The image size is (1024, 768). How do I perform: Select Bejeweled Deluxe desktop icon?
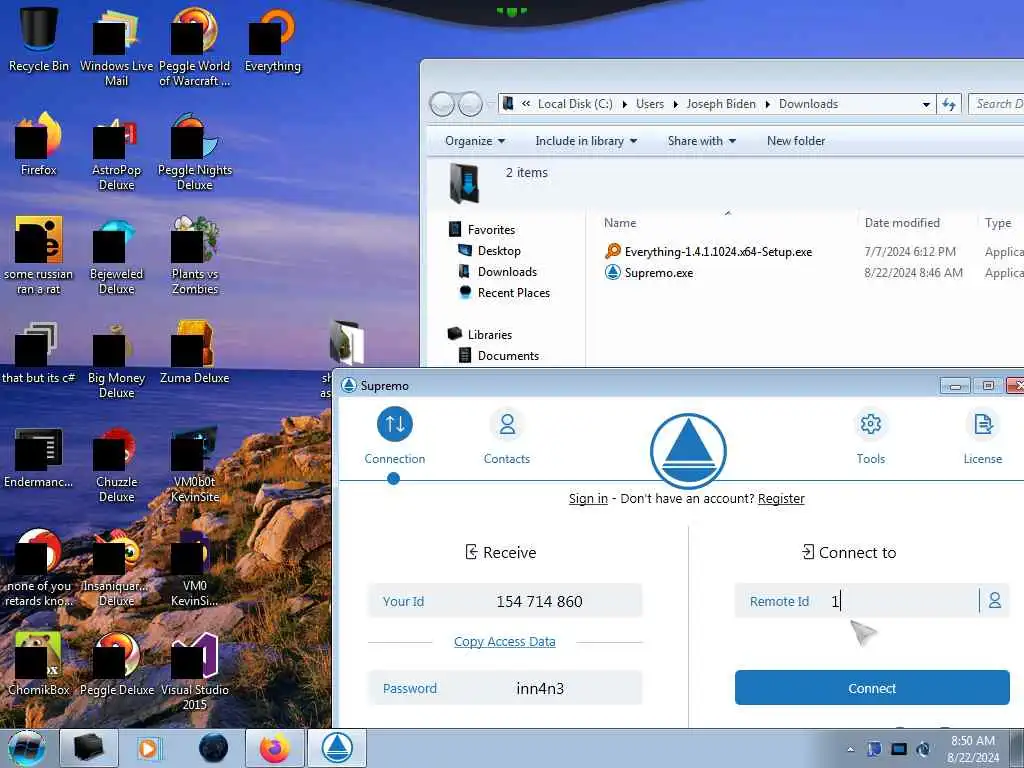[x=116, y=256]
